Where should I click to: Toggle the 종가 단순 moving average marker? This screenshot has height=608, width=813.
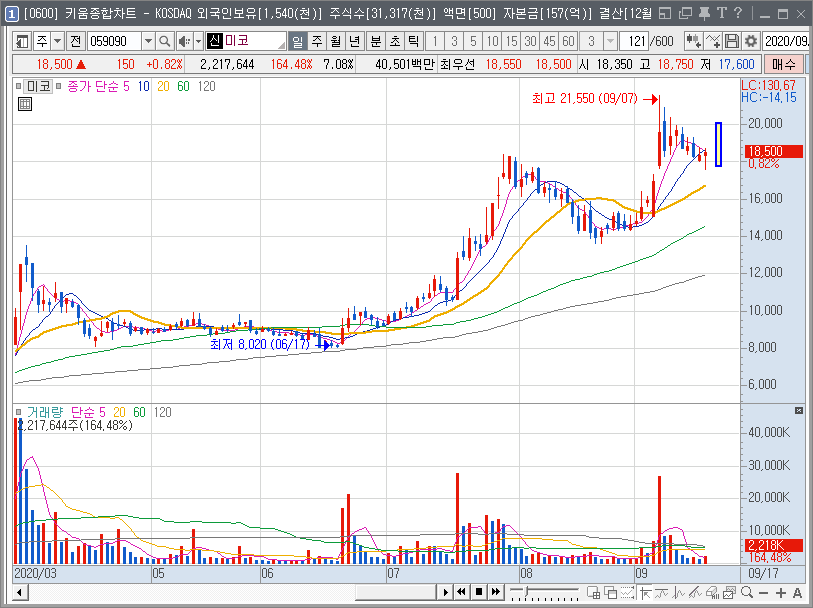pyautogui.click(x=59, y=86)
